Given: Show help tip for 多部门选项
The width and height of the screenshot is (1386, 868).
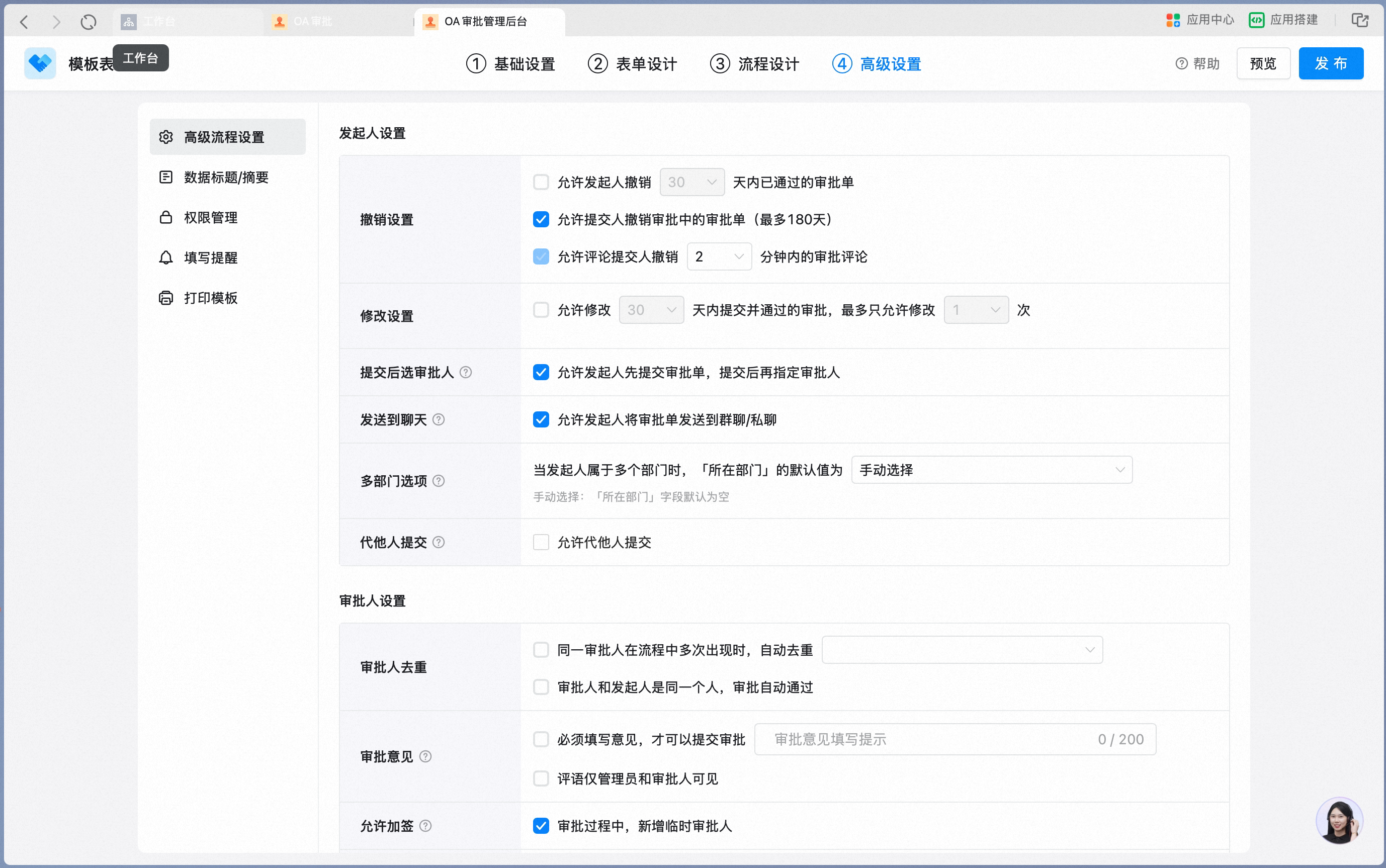Looking at the screenshot, I should (439, 481).
